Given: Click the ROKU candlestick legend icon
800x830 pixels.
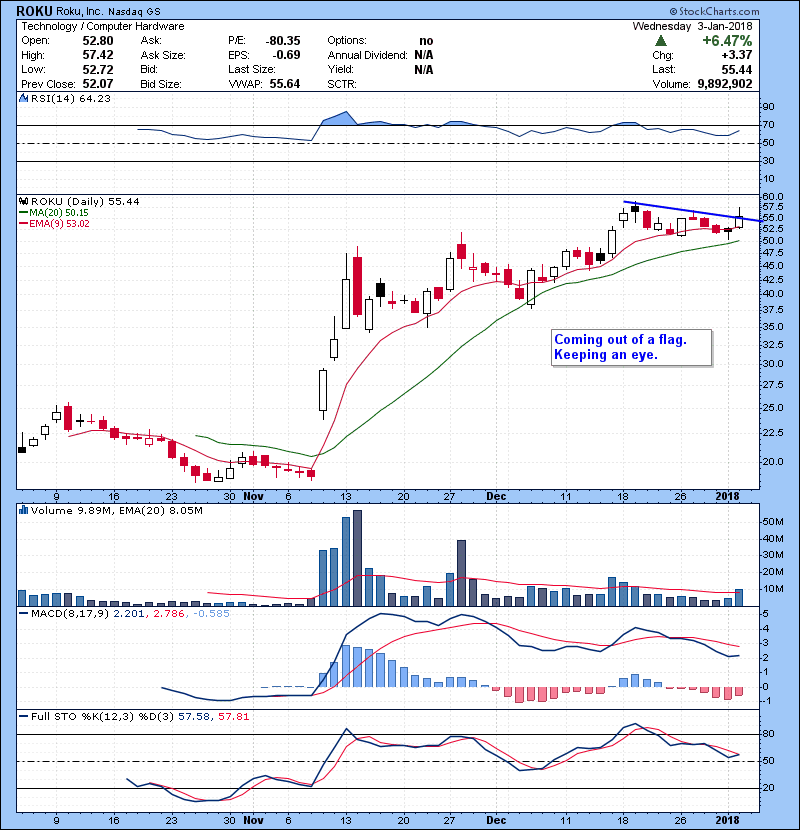Looking at the screenshot, I should (x=23, y=202).
